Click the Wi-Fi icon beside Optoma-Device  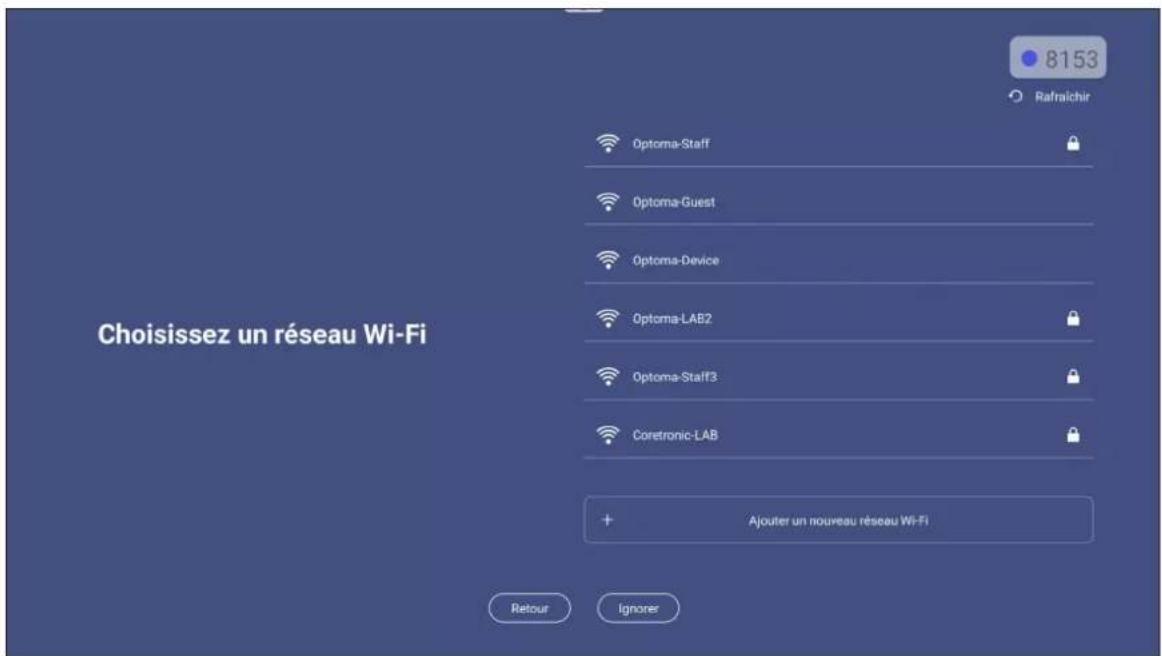[608, 260]
